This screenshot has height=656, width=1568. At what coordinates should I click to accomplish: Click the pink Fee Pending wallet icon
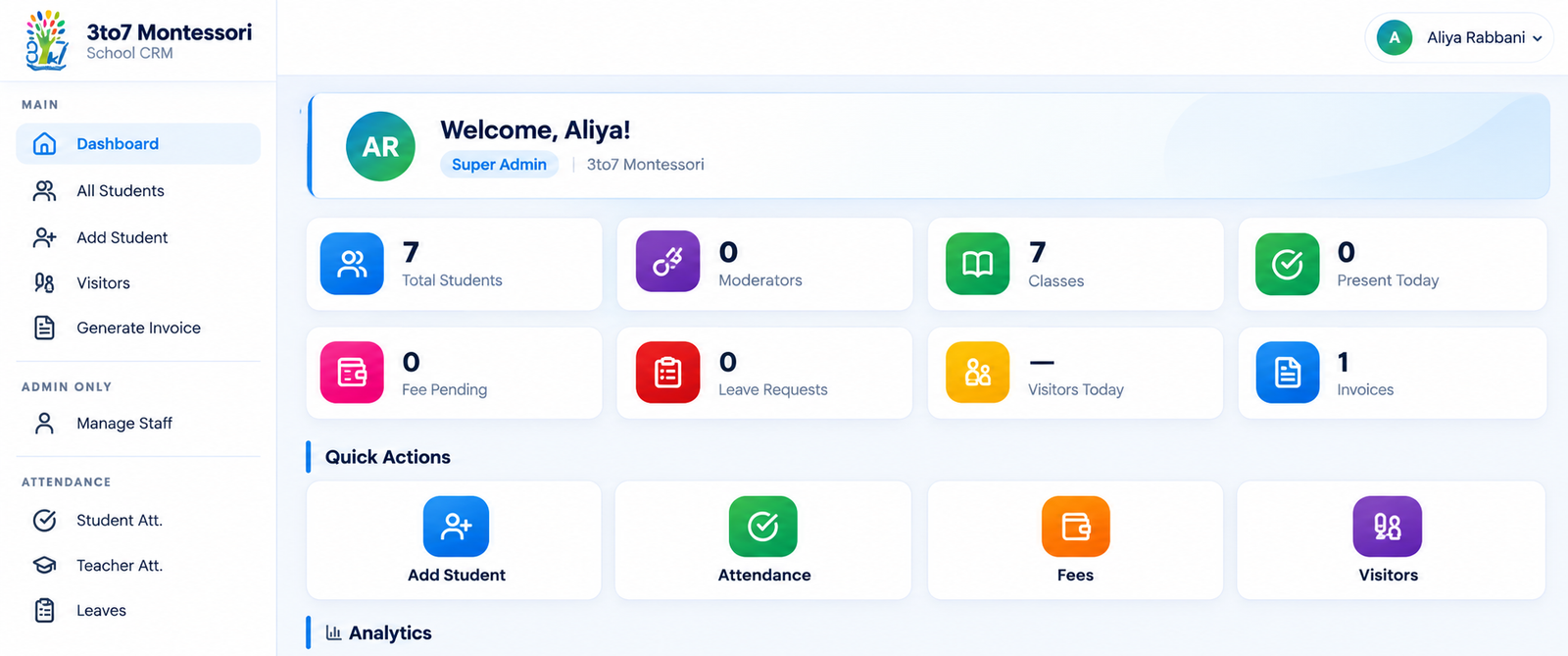point(352,373)
